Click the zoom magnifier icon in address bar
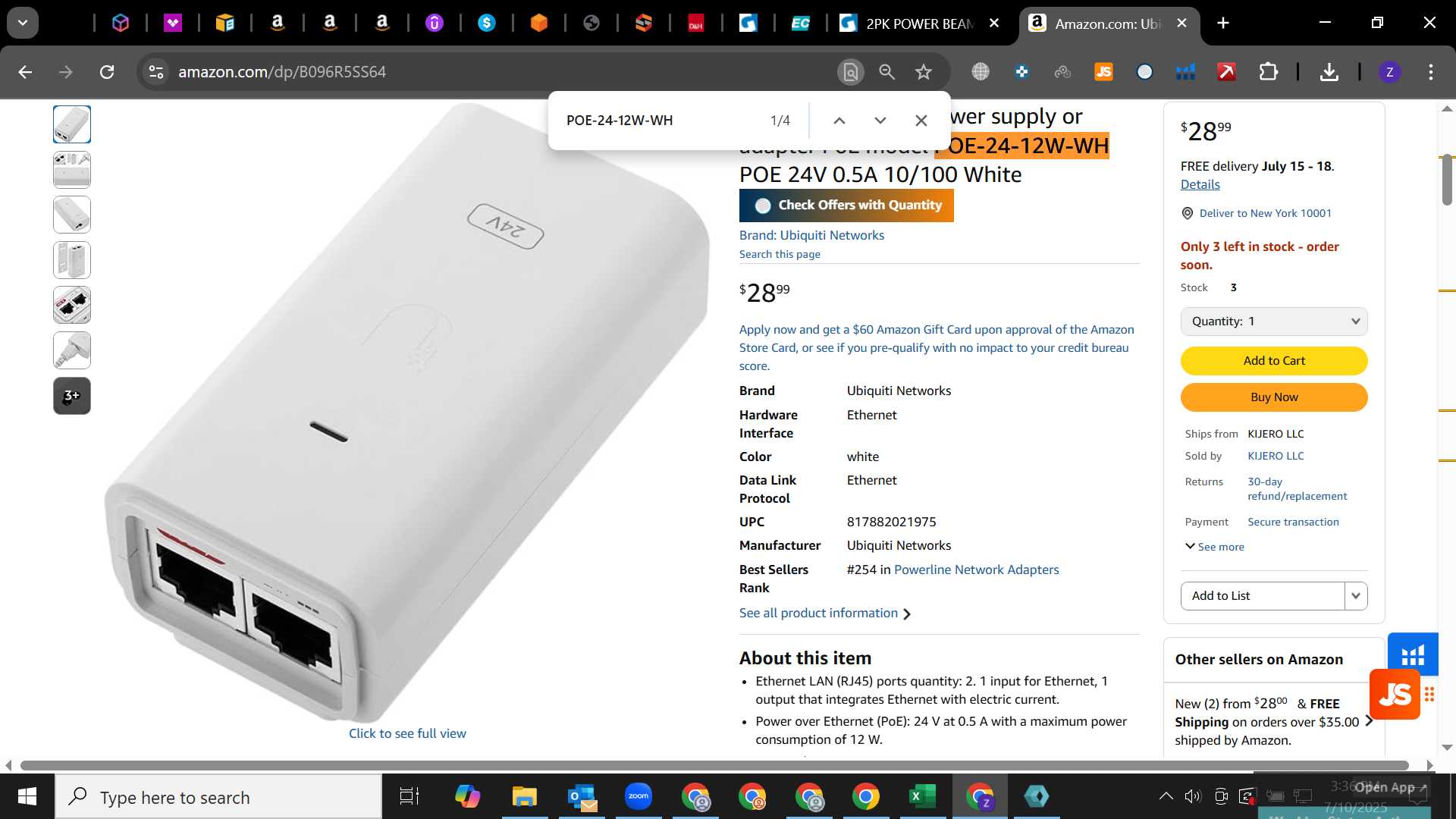This screenshot has width=1456, height=819. pos(886,72)
